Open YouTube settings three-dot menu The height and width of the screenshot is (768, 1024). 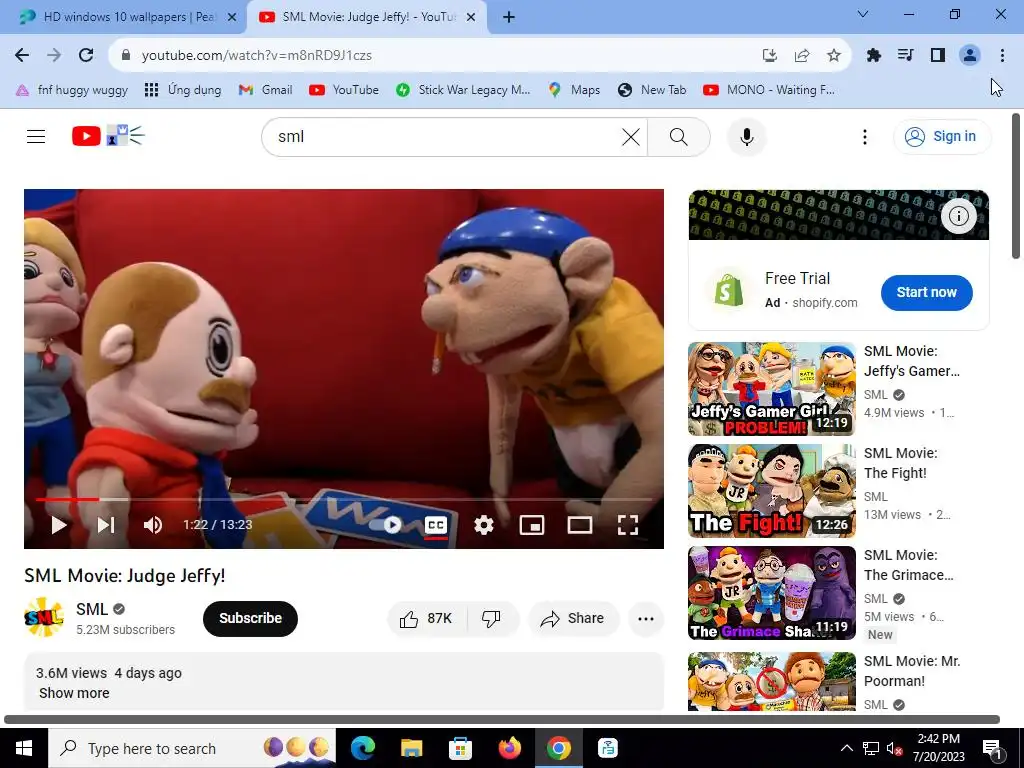click(865, 137)
